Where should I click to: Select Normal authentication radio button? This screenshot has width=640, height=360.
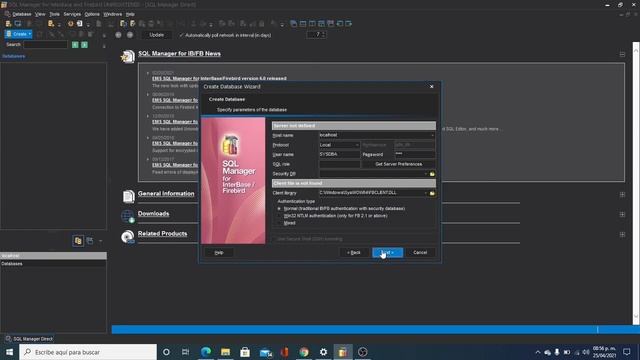[x=279, y=209]
